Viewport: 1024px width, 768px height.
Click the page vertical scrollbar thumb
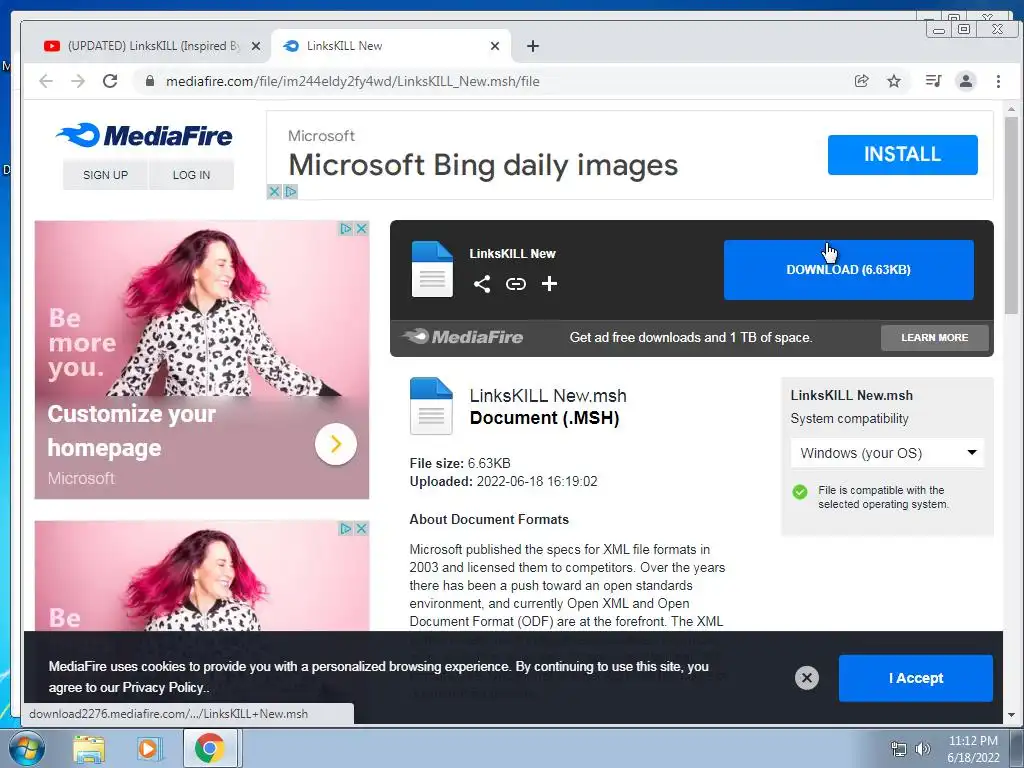coord(1011,216)
